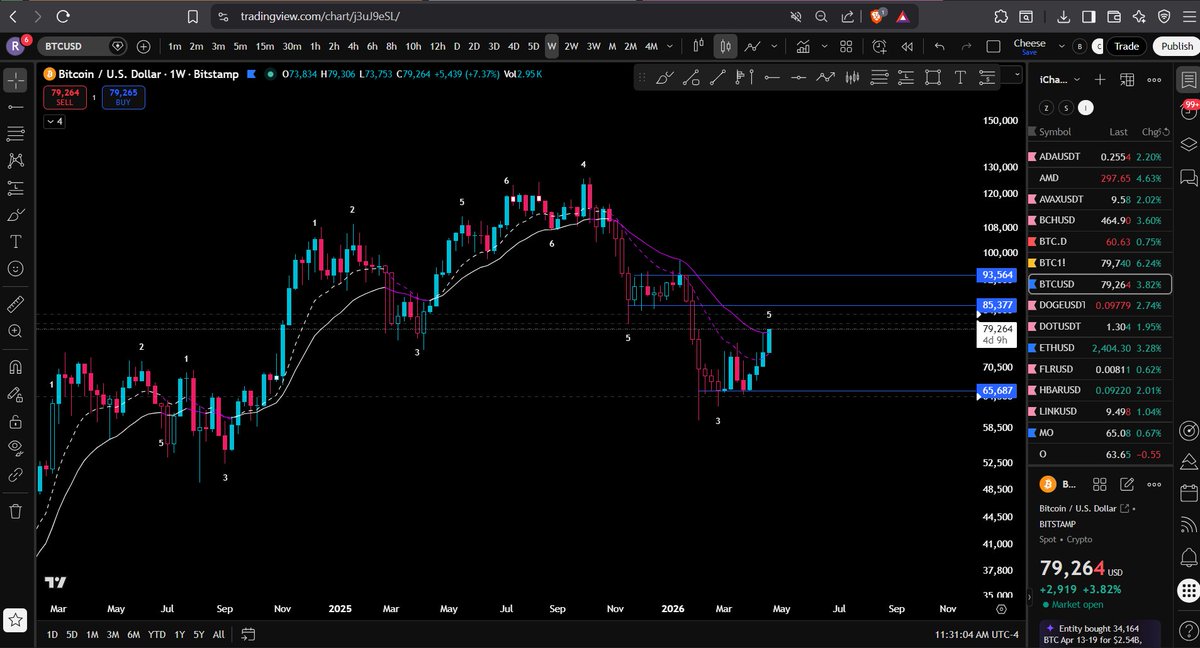
Task: Click the Trade button
Action: pos(1126,46)
